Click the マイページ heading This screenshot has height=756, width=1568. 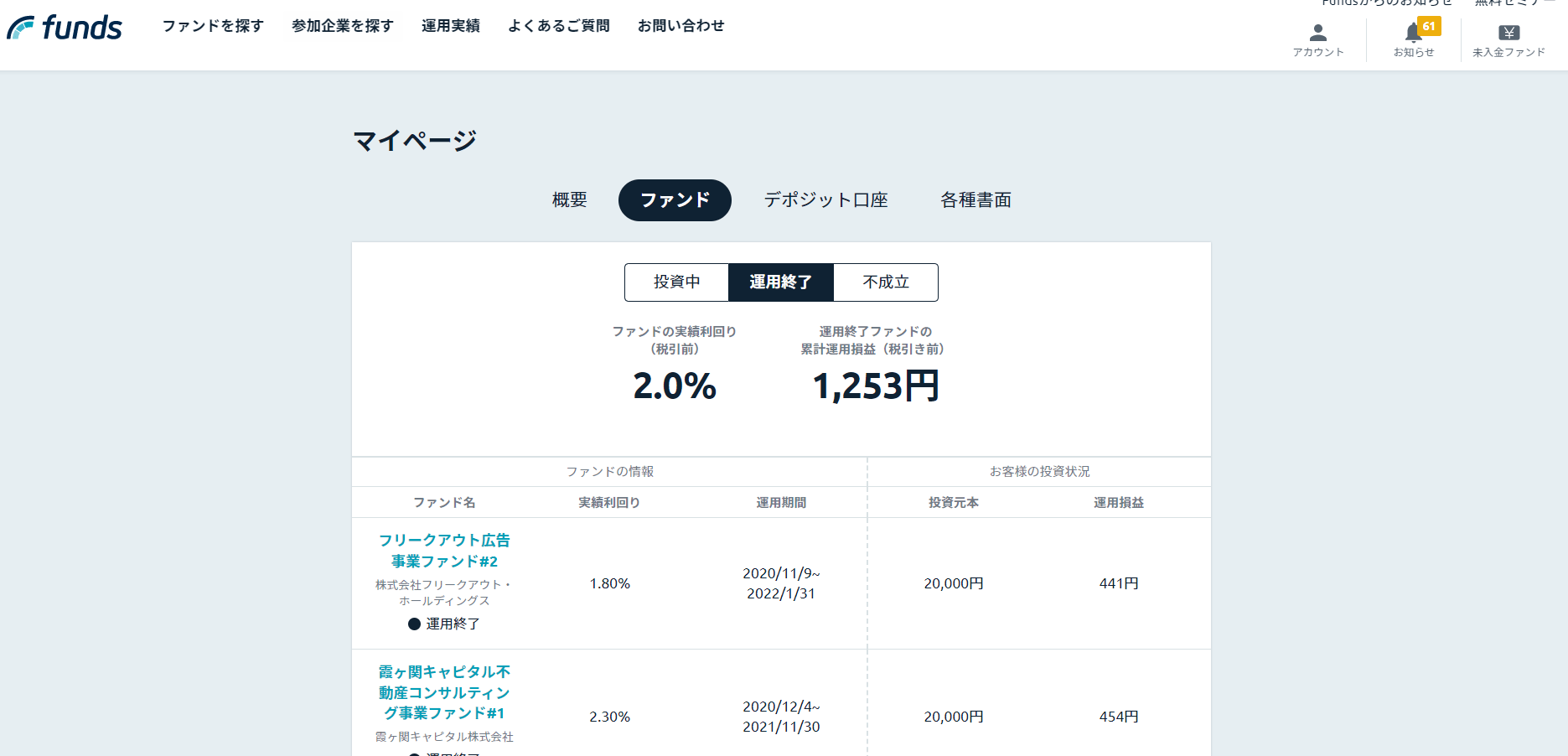click(415, 141)
